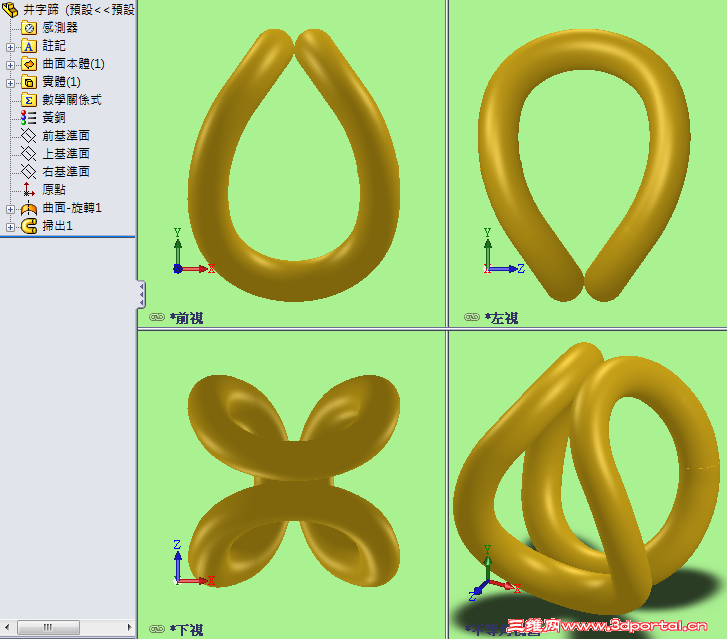The image size is (727, 639).
Task: Click the bottom view coordinate triad
Action: coord(193,563)
